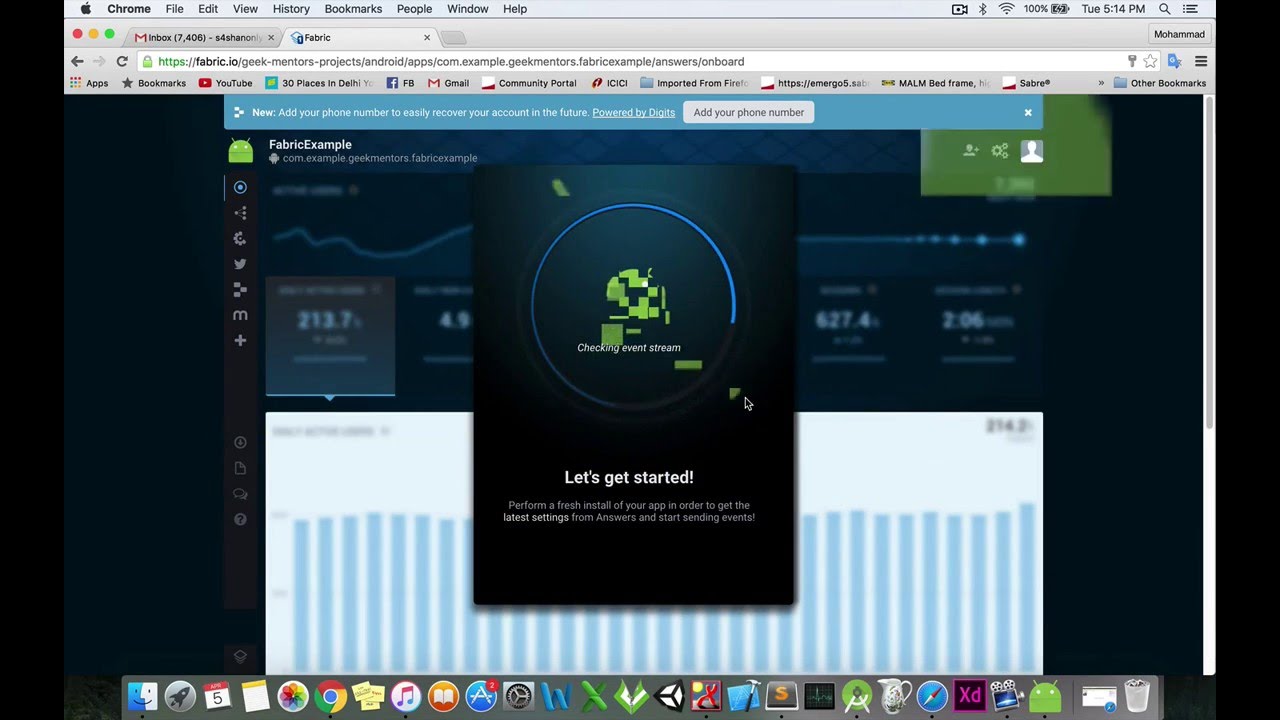The width and height of the screenshot is (1280, 720).
Task: Add a new kit with plus icon
Action: coord(240,341)
